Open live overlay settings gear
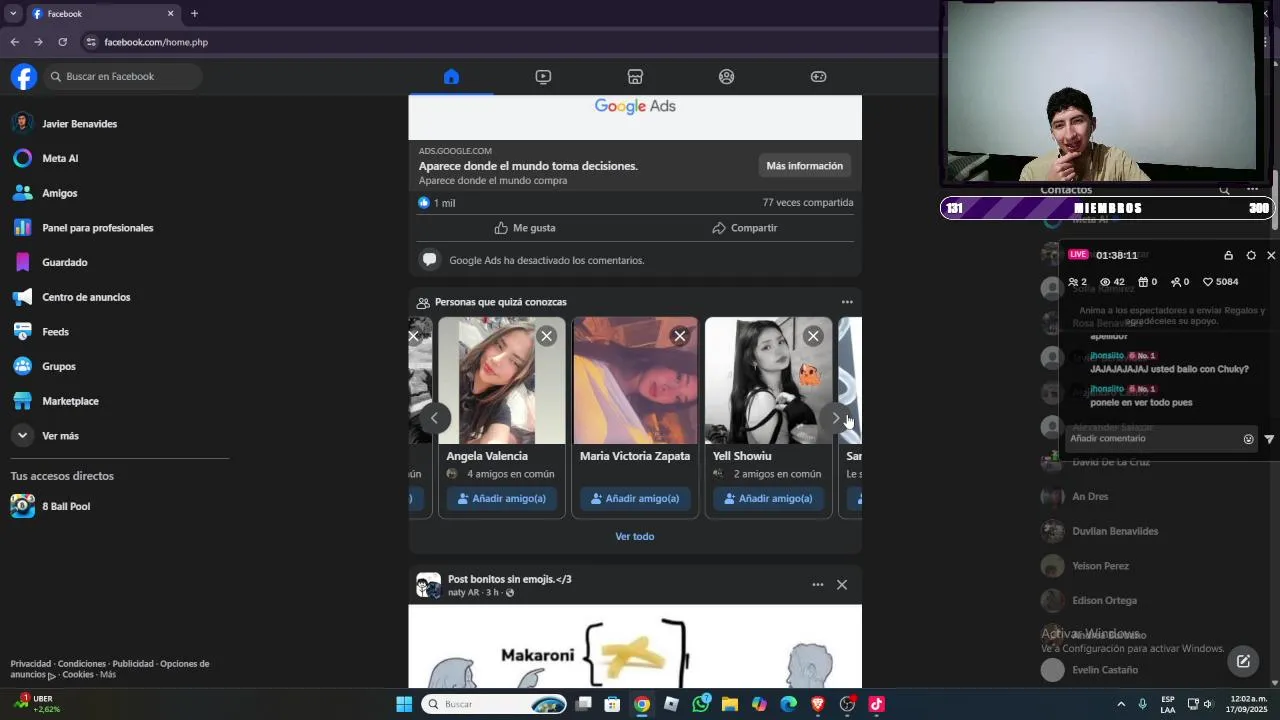The height and width of the screenshot is (720, 1280). (1251, 256)
